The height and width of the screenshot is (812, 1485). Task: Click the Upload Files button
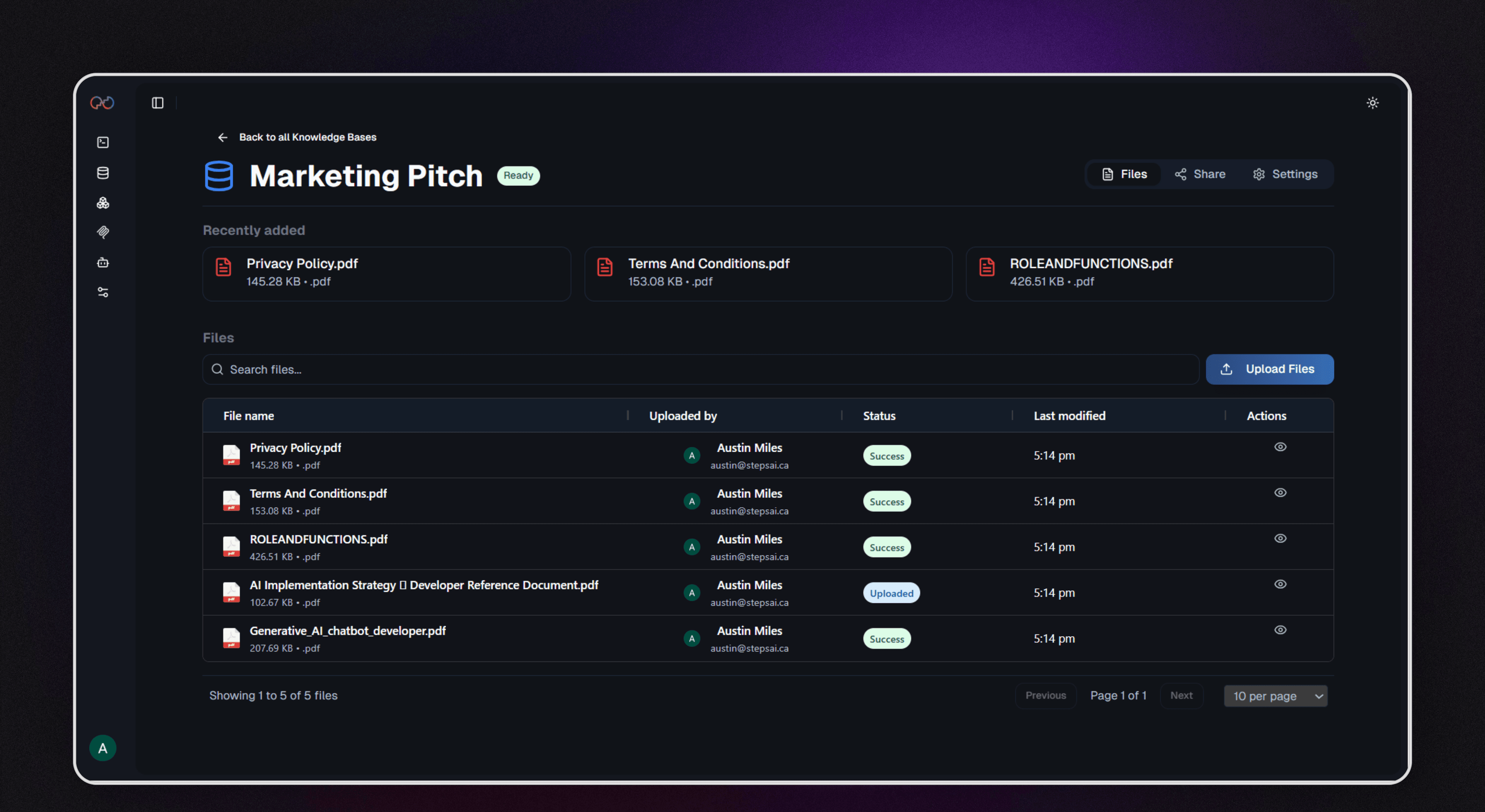click(x=1269, y=369)
